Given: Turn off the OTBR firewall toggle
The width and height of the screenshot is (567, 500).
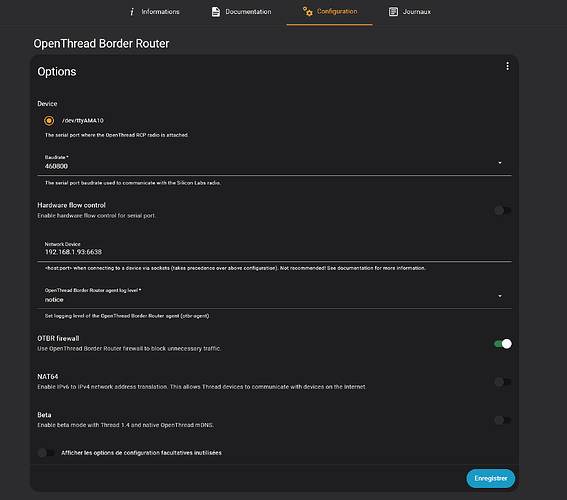Looking at the screenshot, I should [x=503, y=343].
